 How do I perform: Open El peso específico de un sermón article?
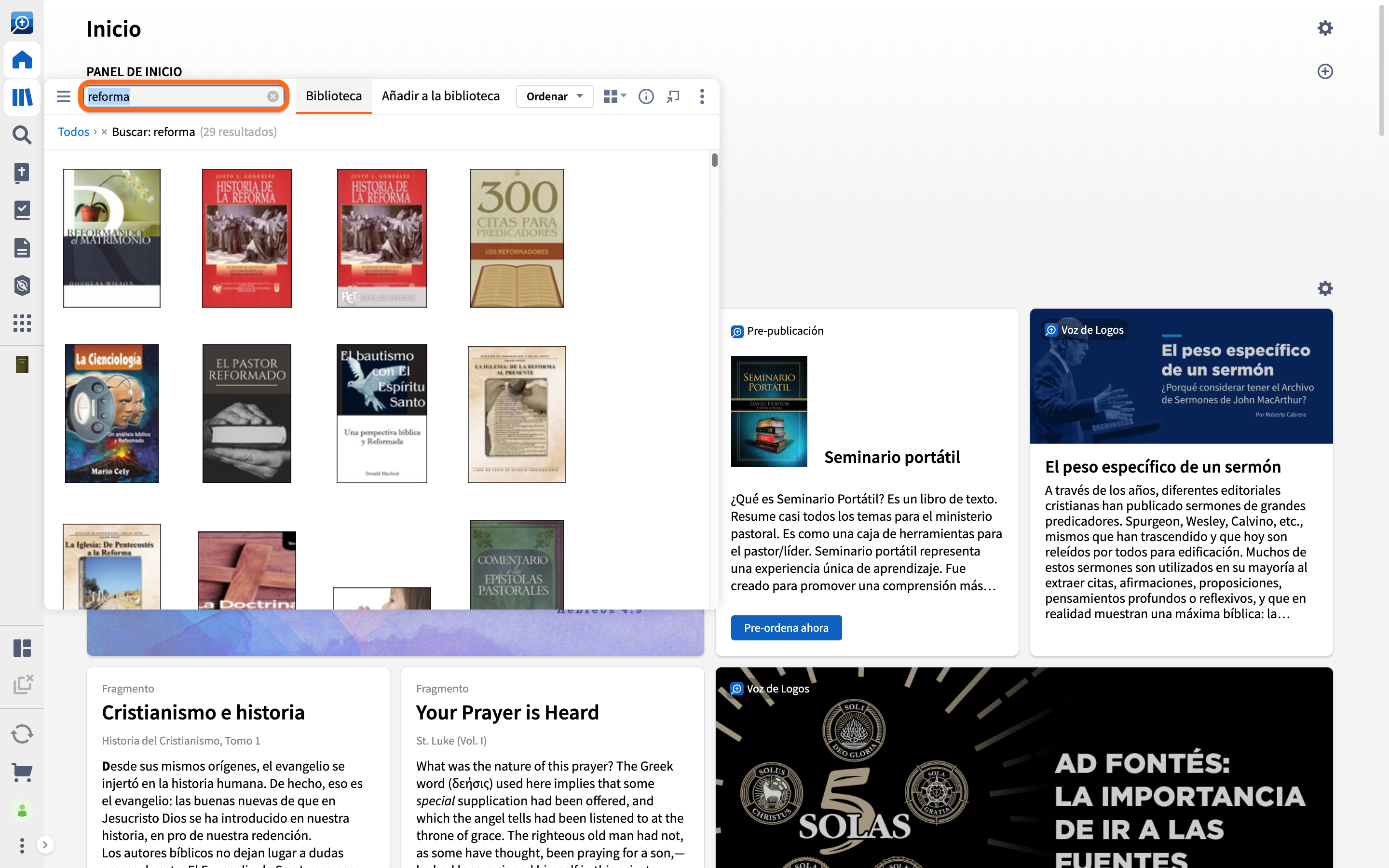pyautogui.click(x=1163, y=466)
